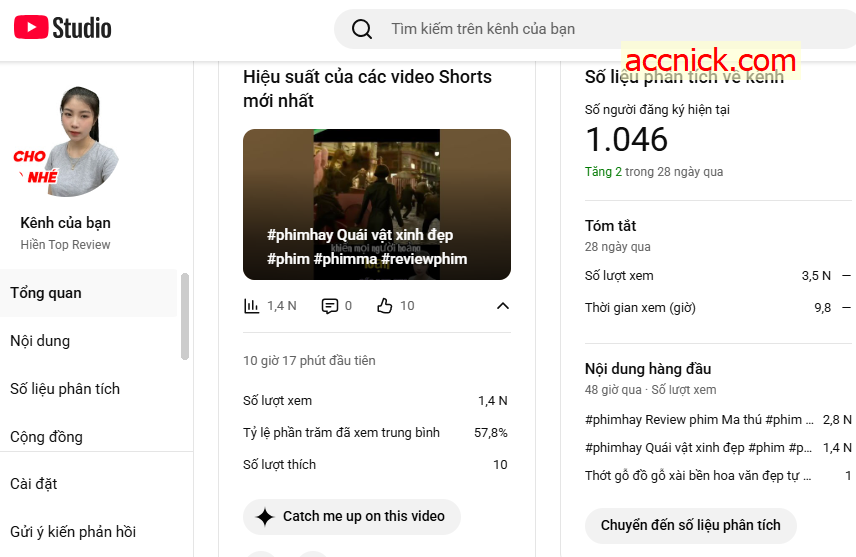Click the sparkle icon on Catch me up button
Image resolution: width=856 pixels, height=557 pixels.
click(x=265, y=517)
